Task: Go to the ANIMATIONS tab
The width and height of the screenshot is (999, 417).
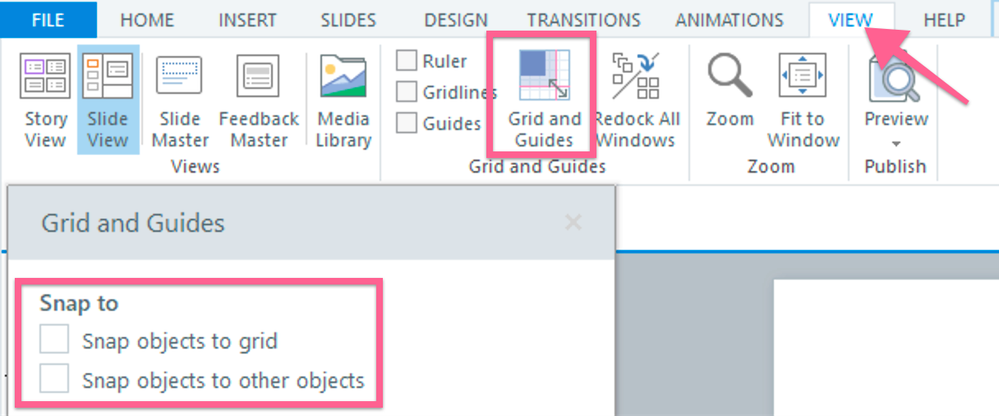Action: tap(729, 19)
